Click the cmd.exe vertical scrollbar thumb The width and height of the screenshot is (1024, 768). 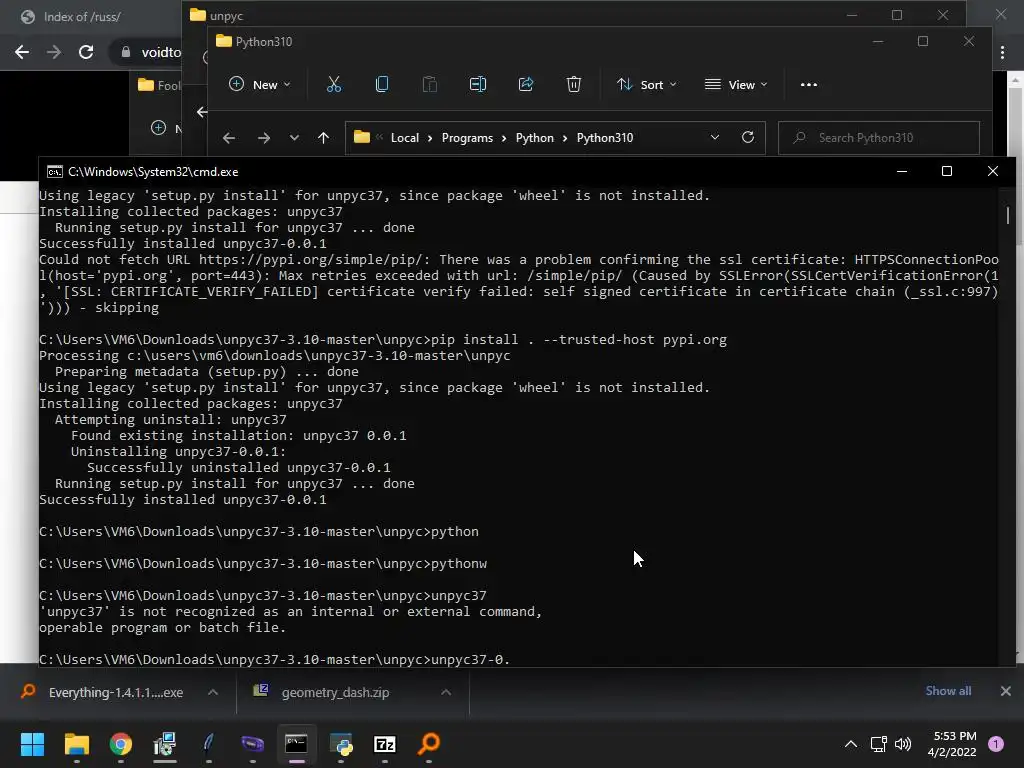[1008, 215]
